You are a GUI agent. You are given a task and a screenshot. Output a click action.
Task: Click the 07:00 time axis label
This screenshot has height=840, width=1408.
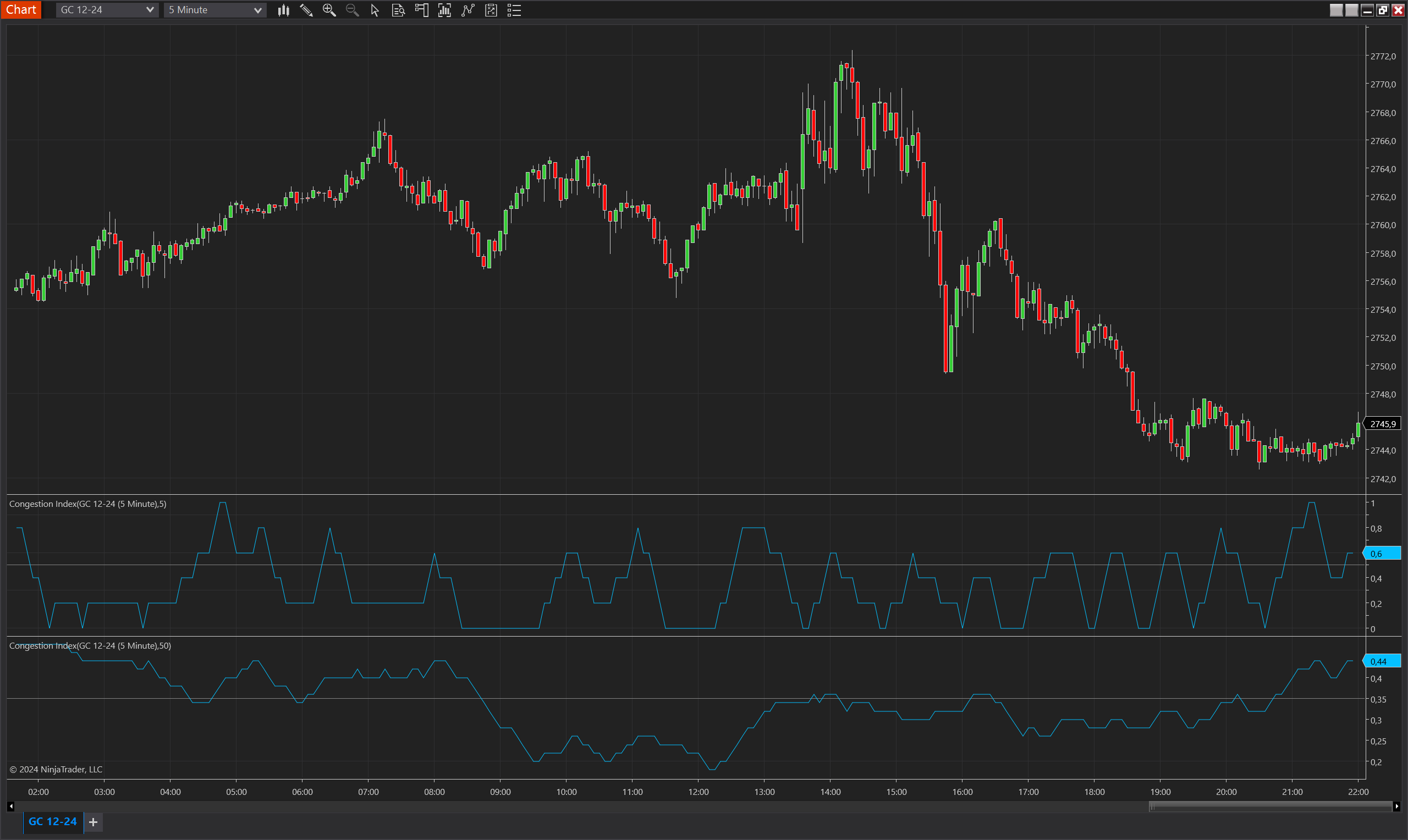369,792
